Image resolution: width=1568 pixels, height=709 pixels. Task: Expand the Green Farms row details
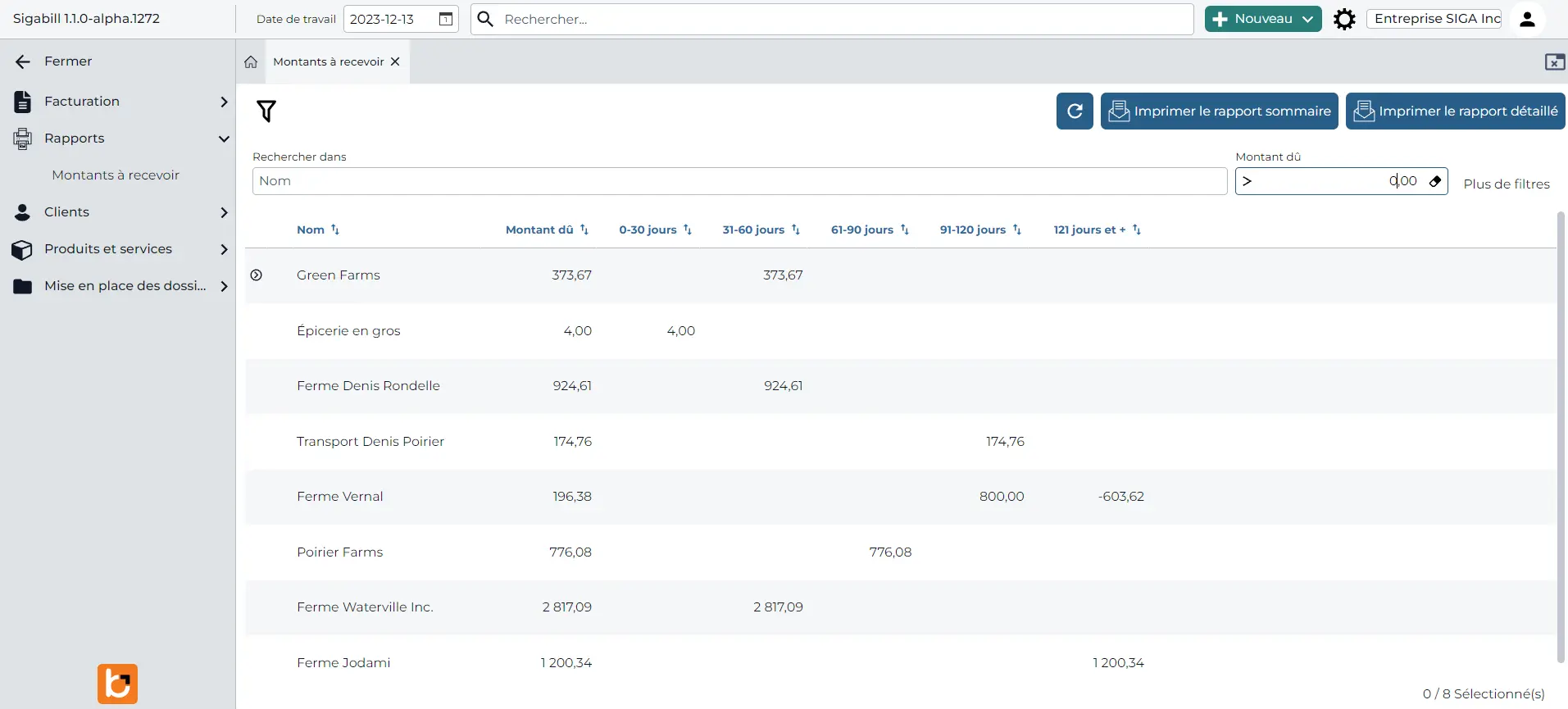click(257, 275)
